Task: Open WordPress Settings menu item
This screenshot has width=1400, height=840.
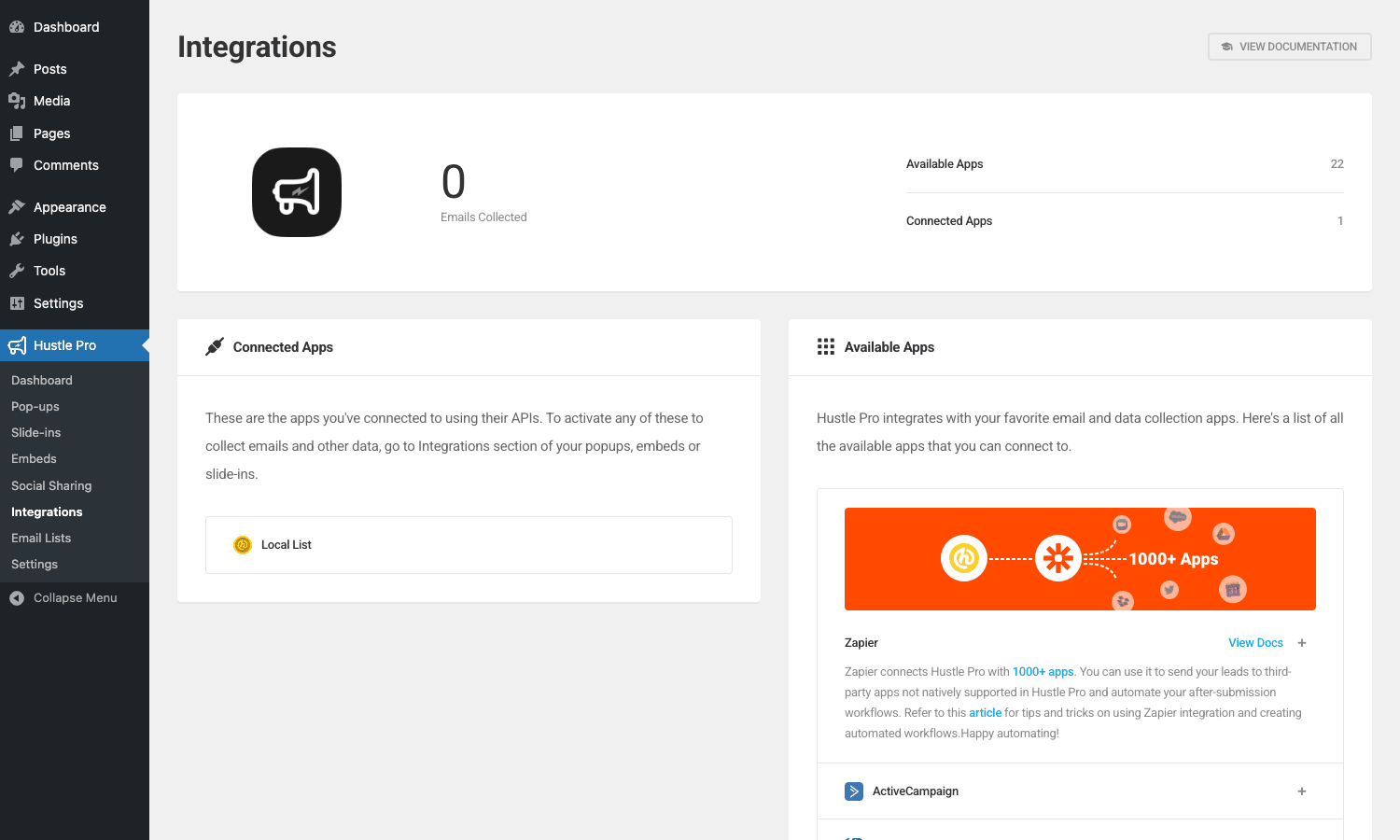Action: tap(75, 303)
